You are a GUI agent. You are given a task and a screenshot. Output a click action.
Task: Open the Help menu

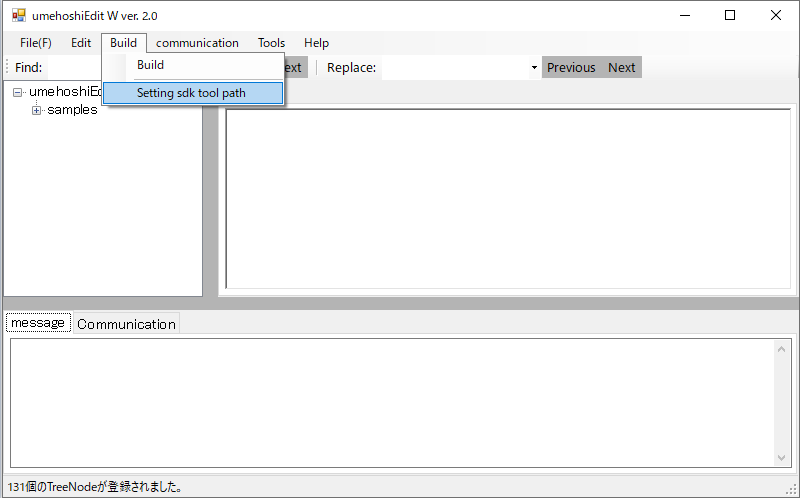pos(316,43)
